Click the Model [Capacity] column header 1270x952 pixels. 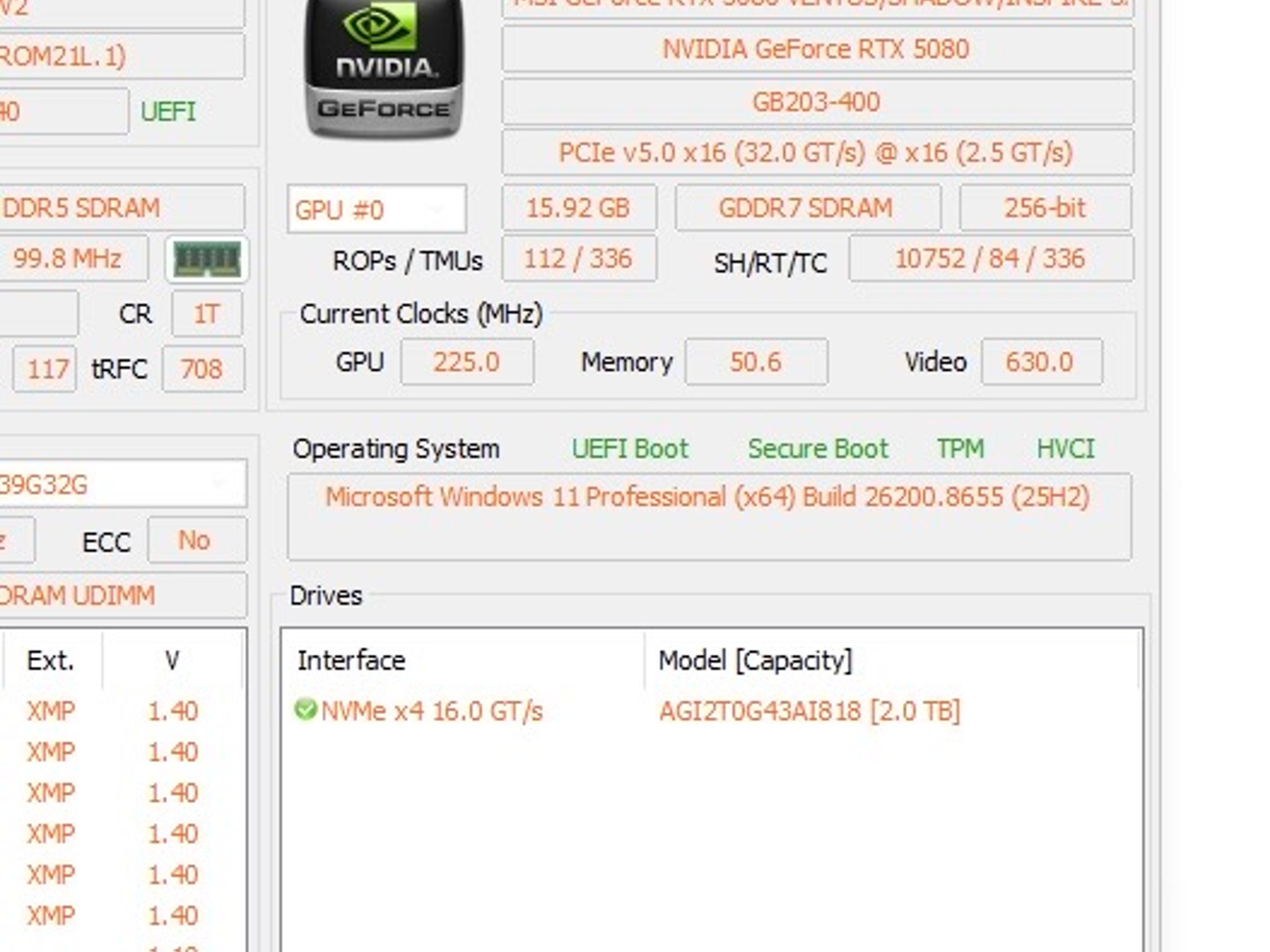[x=892, y=661]
